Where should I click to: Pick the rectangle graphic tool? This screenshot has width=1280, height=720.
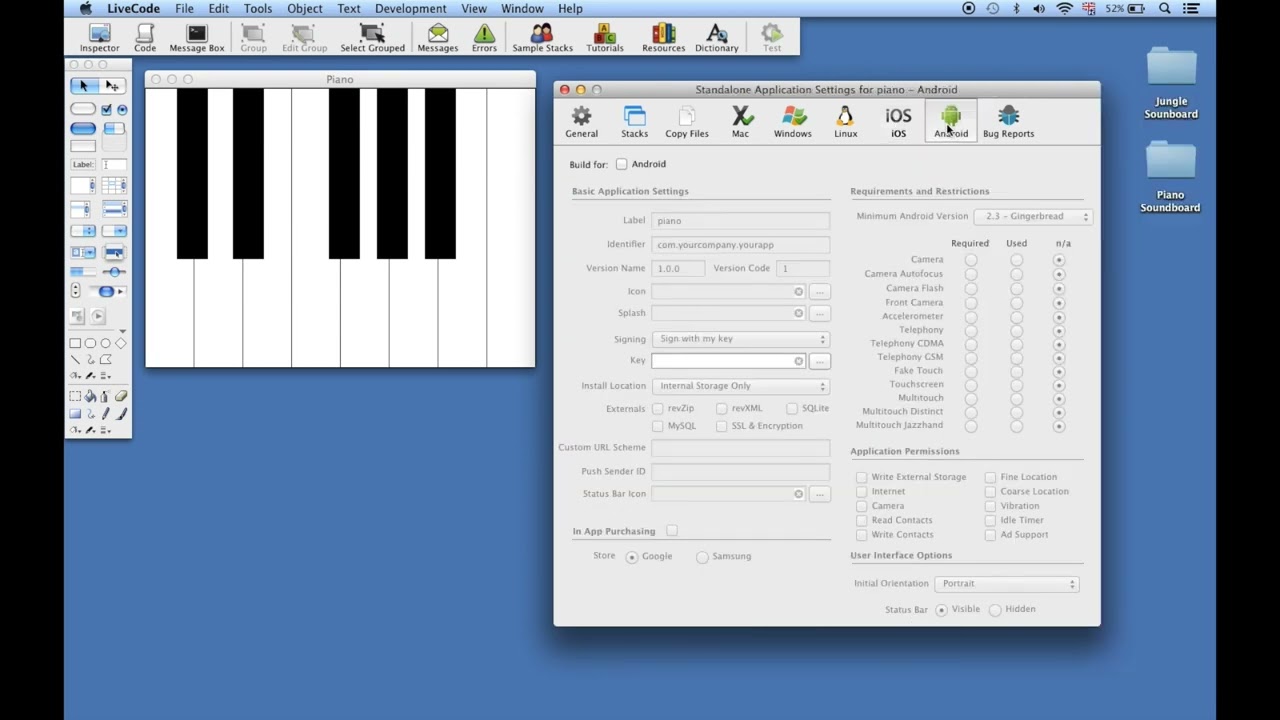click(75, 343)
